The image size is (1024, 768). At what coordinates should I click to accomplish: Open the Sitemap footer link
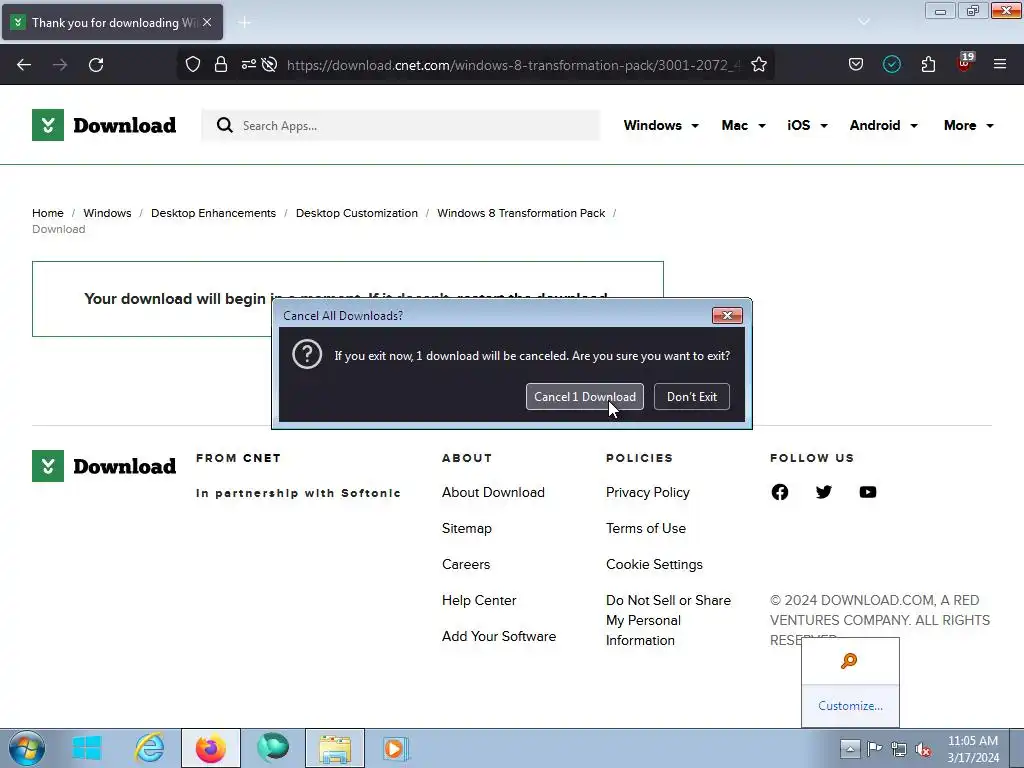[466, 528]
